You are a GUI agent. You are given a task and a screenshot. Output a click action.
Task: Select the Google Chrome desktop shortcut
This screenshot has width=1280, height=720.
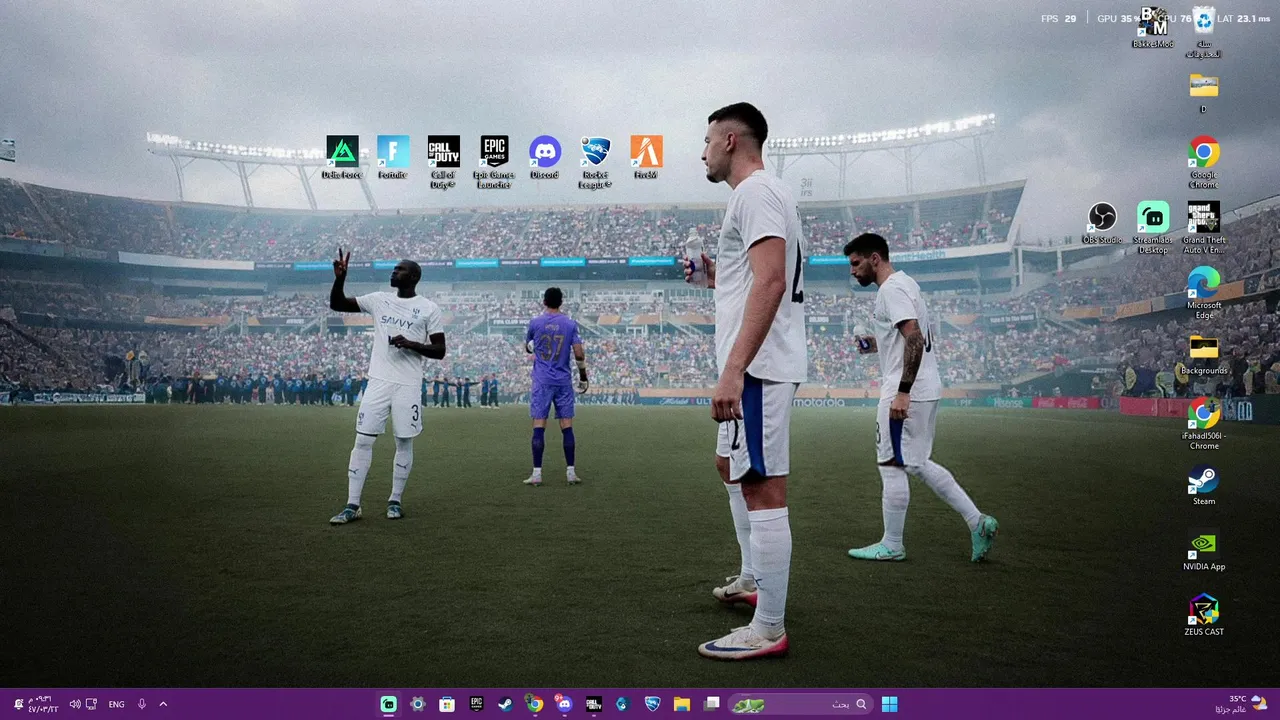[1204, 162]
